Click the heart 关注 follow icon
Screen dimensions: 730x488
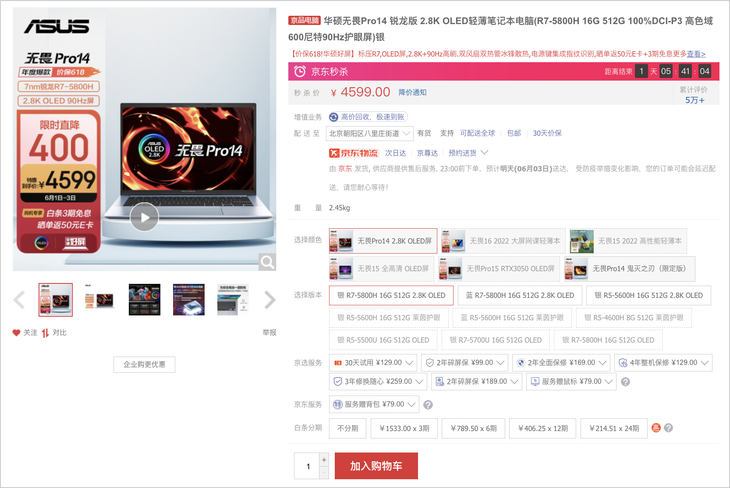pos(17,333)
